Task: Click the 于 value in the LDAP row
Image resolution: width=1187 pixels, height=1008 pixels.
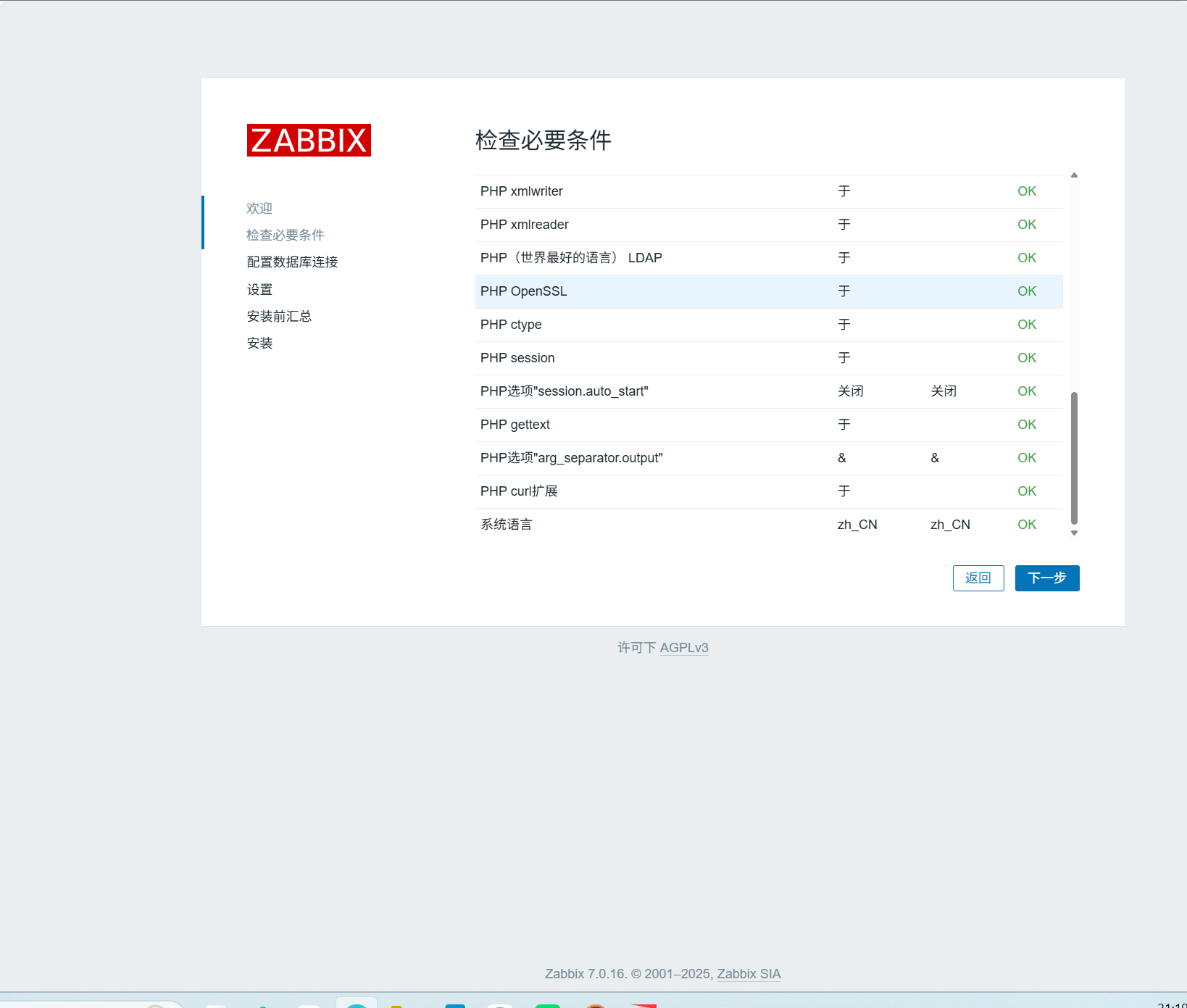Action: (844, 258)
